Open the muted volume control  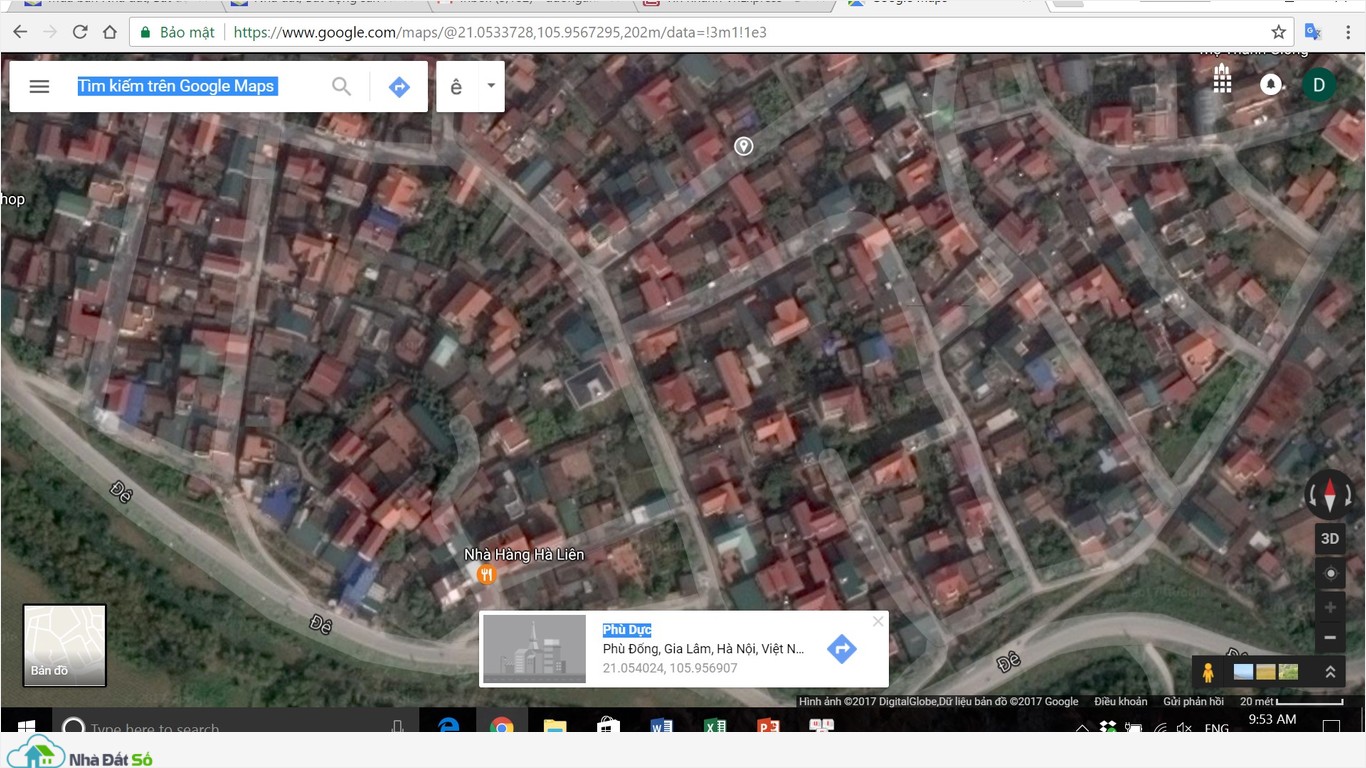point(1184,727)
